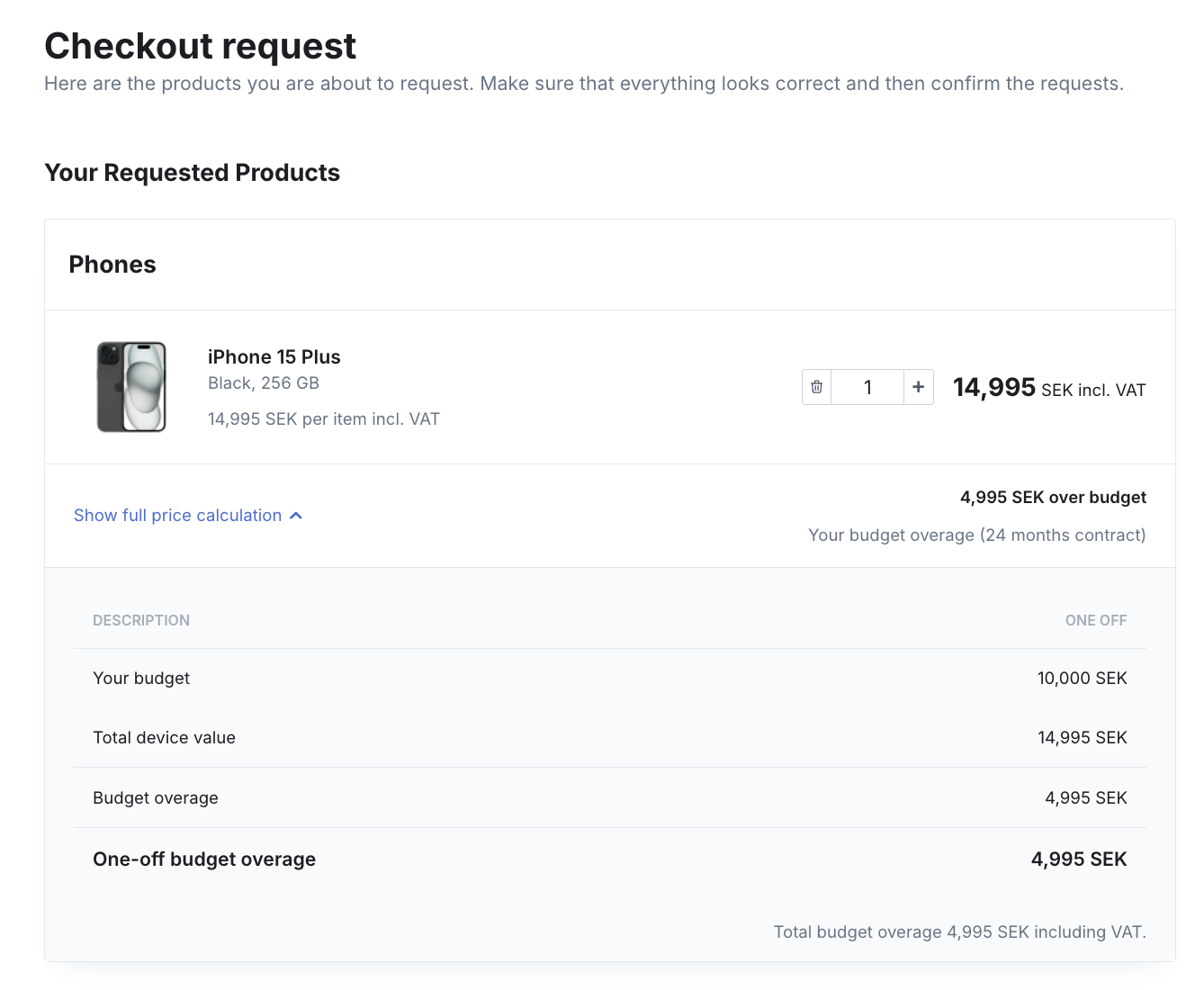Click the Phones section heading

pos(112,265)
